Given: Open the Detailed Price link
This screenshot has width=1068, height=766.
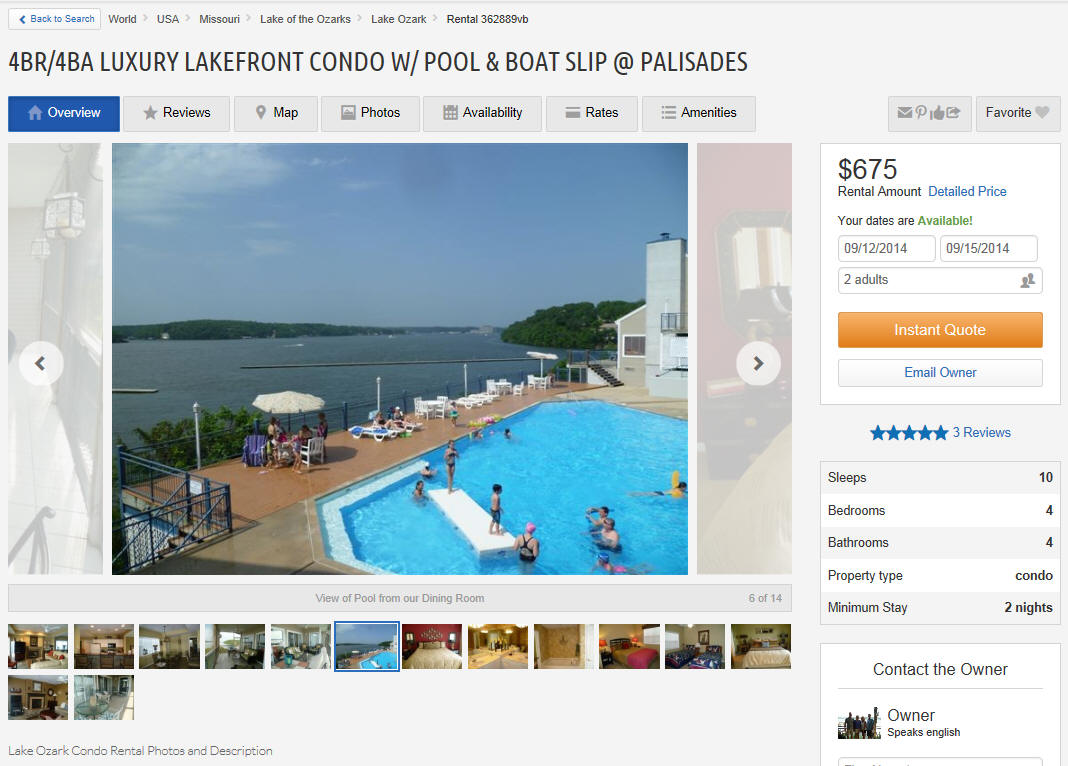Looking at the screenshot, I should pos(967,191).
